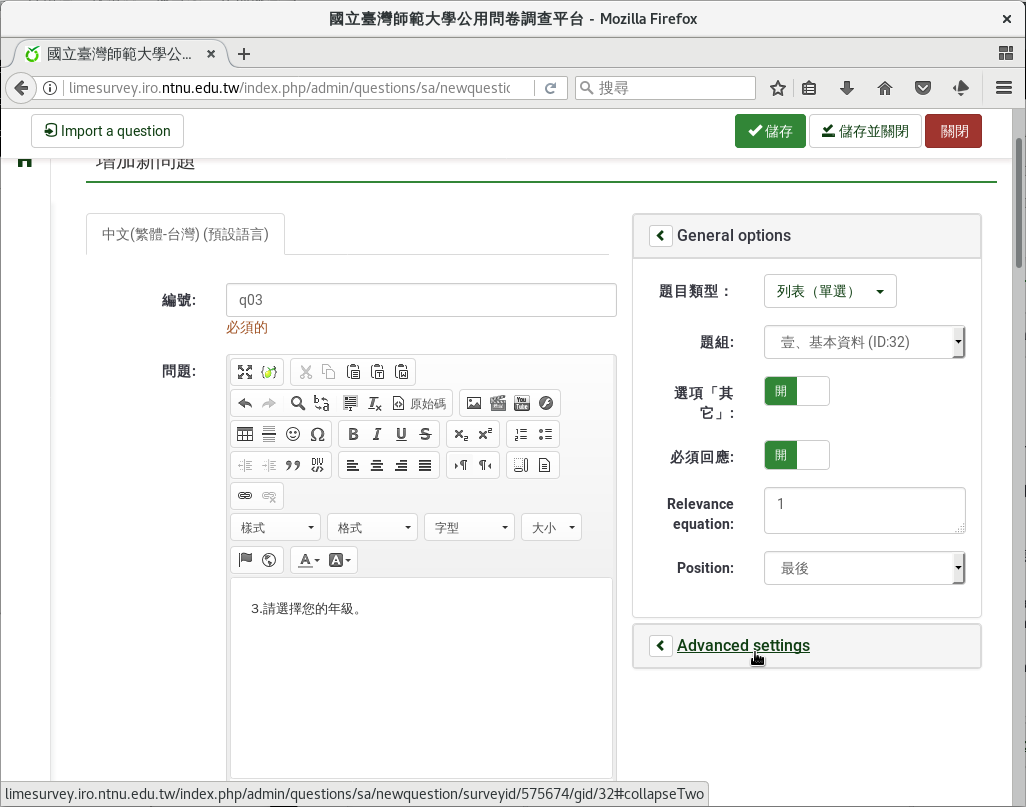1026x807 pixels.
Task: Click the 儲存並關閉 button
Action: [865, 131]
